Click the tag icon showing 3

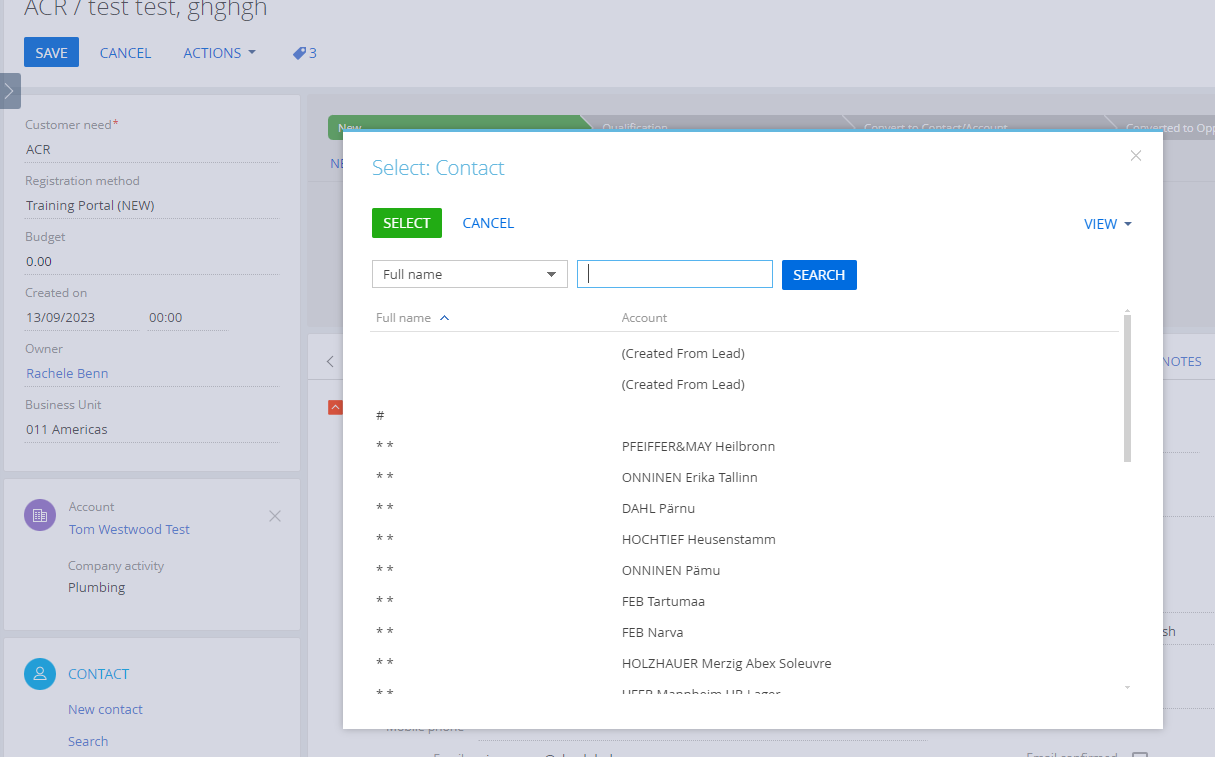[x=304, y=53]
